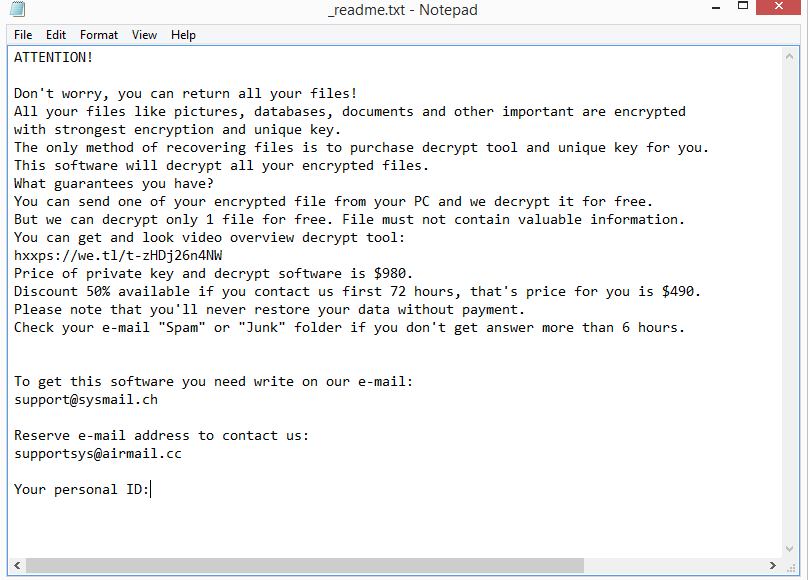Click the vertical scrollbar down arrow
808x580 pixels.
(789, 549)
